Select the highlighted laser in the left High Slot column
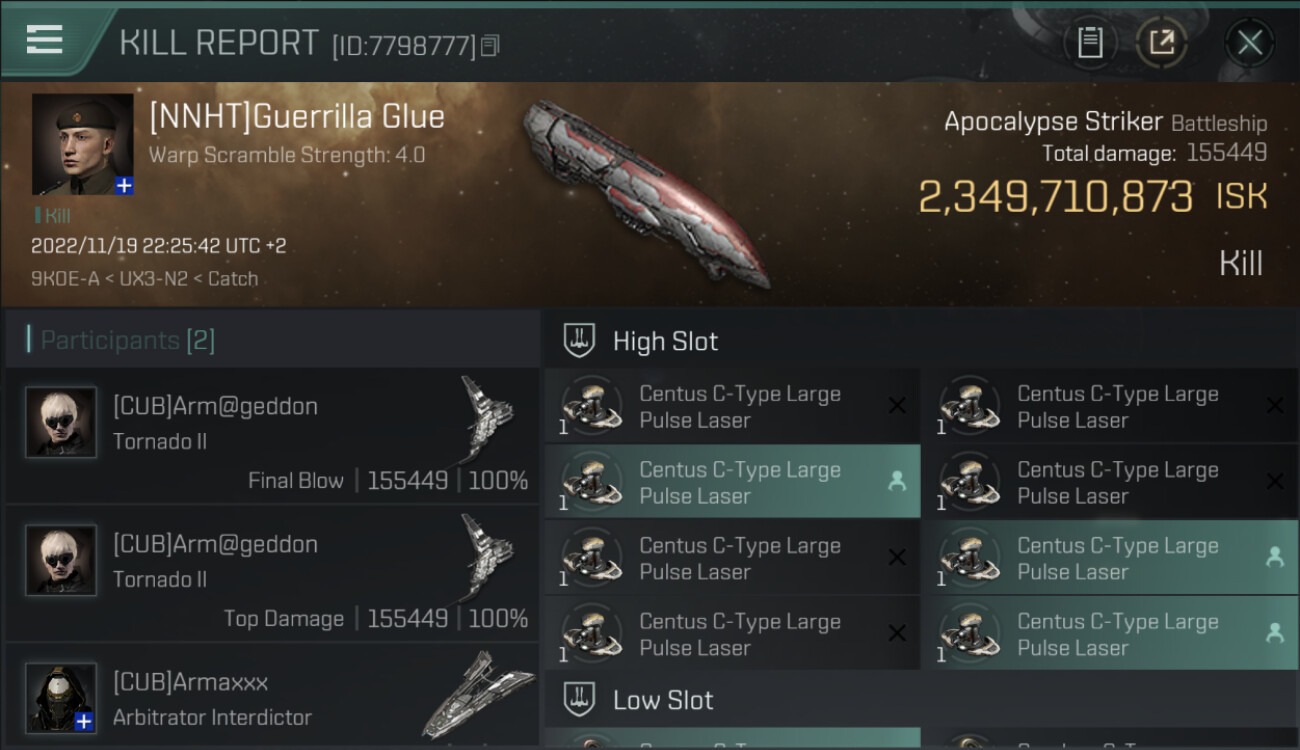The image size is (1300, 750). tap(732, 482)
